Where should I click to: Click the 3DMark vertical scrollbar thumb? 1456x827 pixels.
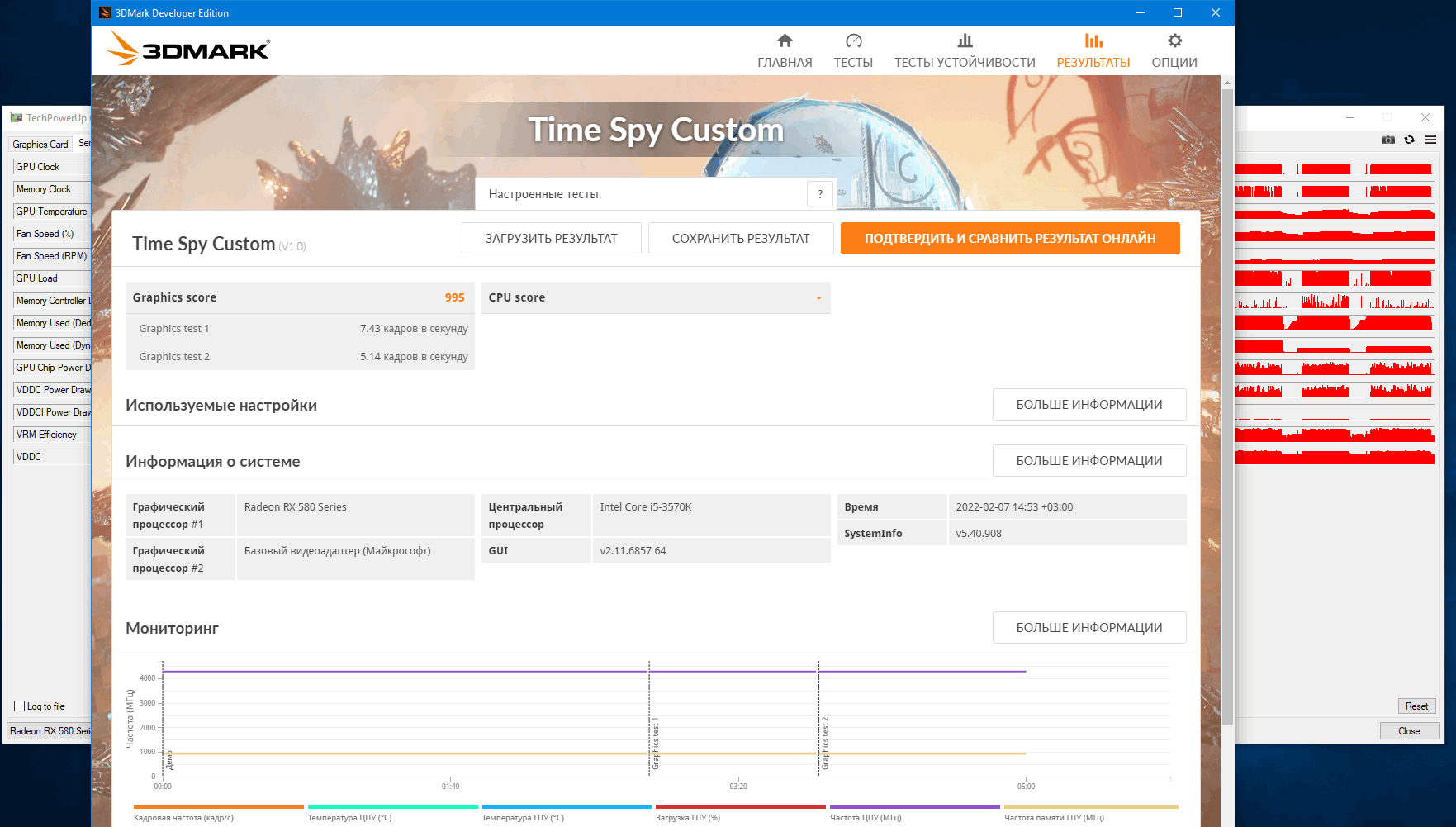(1227, 407)
